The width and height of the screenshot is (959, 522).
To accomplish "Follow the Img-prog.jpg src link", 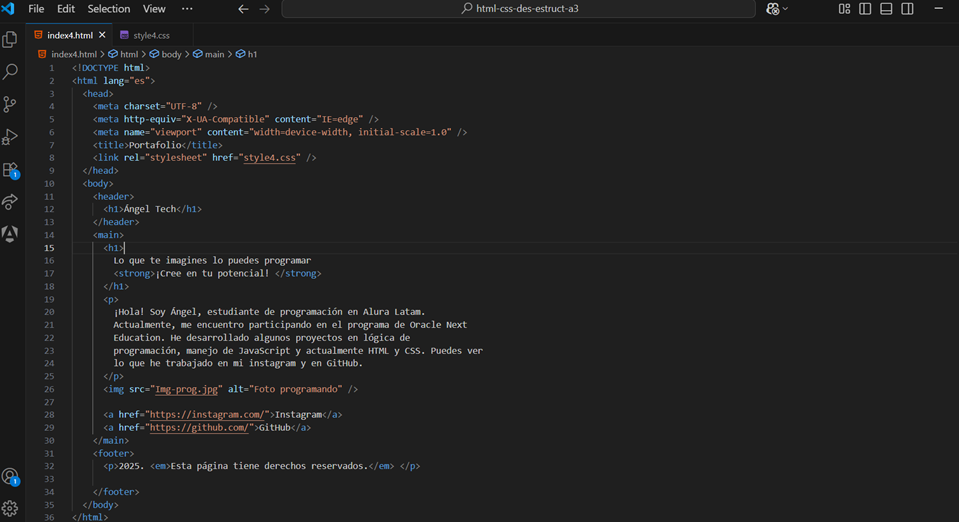I will (186, 389).
